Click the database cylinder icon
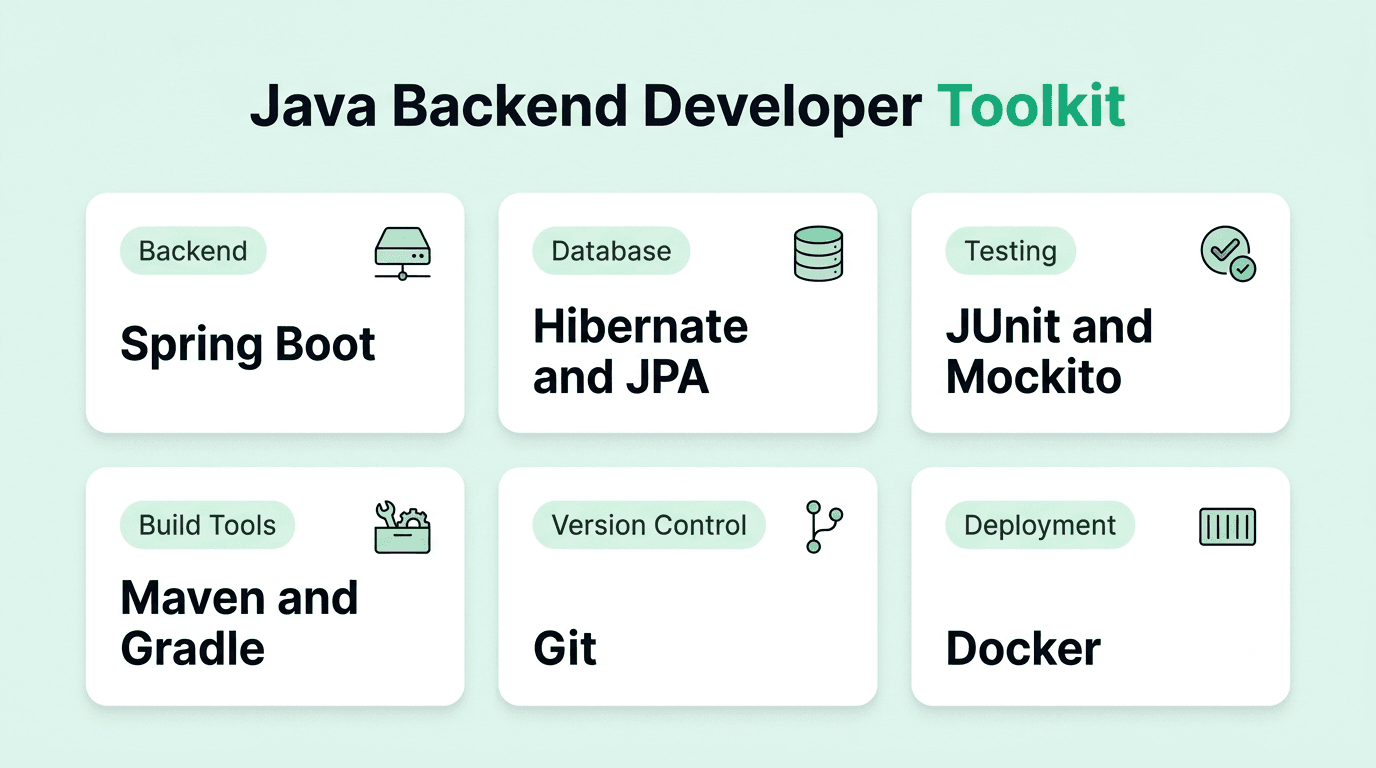Viewport: 1376px width, 768px height. click(817, 253)
